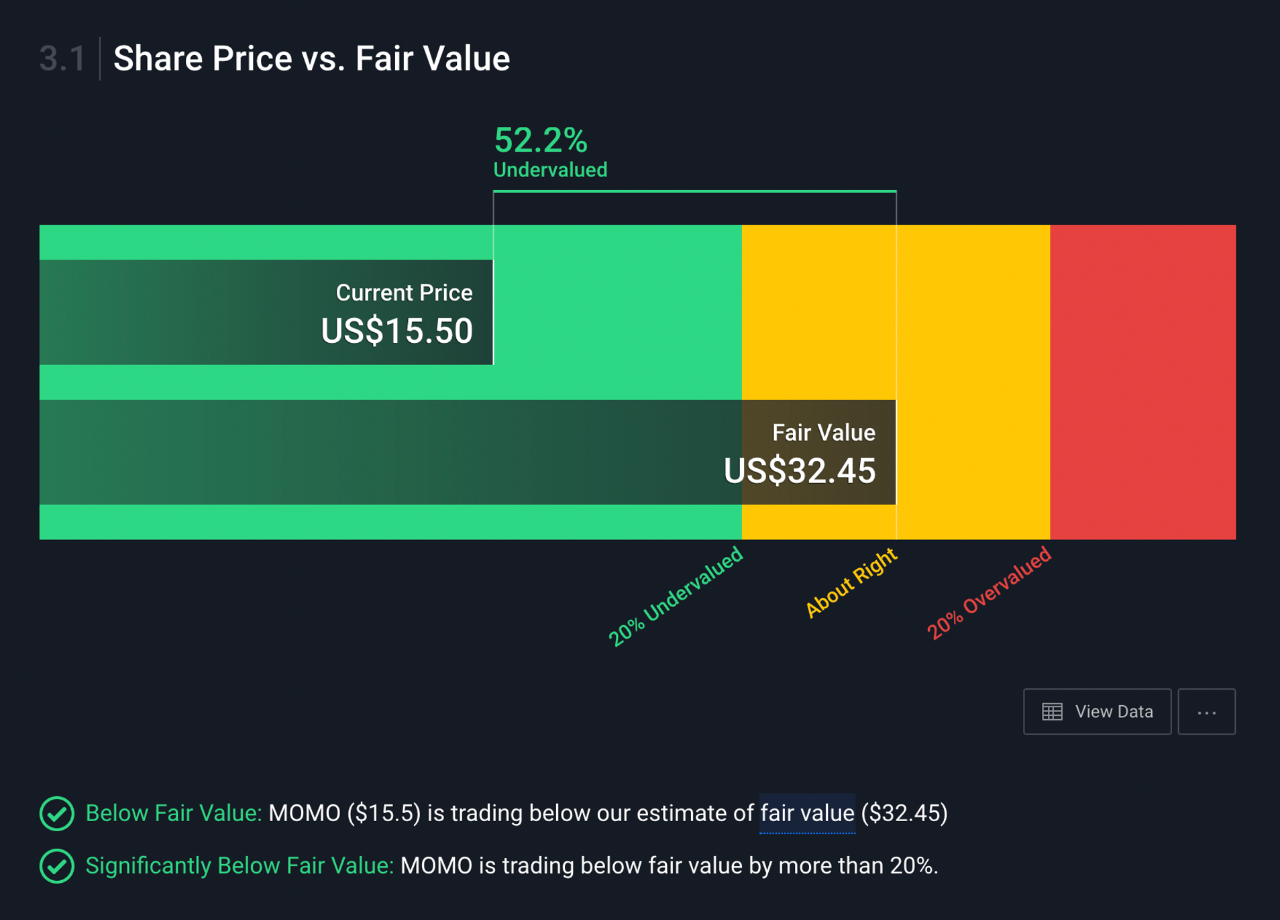Click the Share Price vs. Fair Value heading
Image resolution: width=1280 pixels, height=920 pixels.
pos(311,59)
